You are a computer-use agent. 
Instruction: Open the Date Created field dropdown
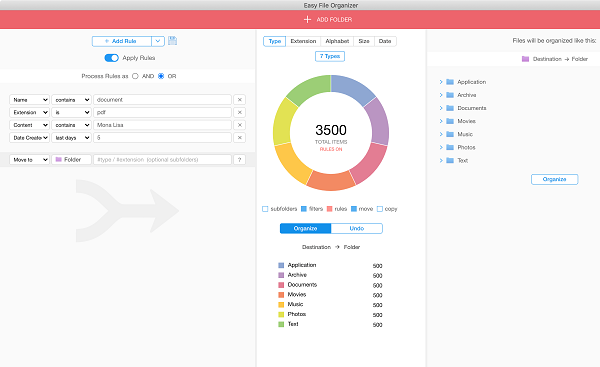tap(29, 137)
